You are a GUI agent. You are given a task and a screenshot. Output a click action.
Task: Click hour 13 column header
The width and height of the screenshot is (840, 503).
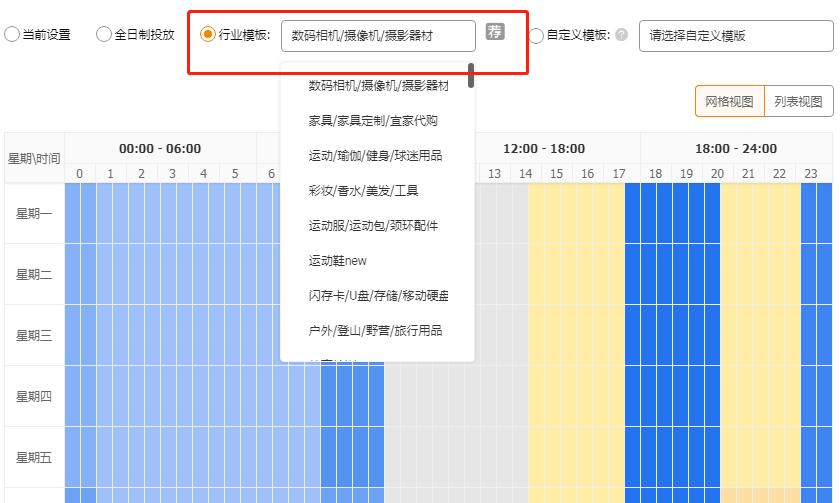click(x=494, y=174)
